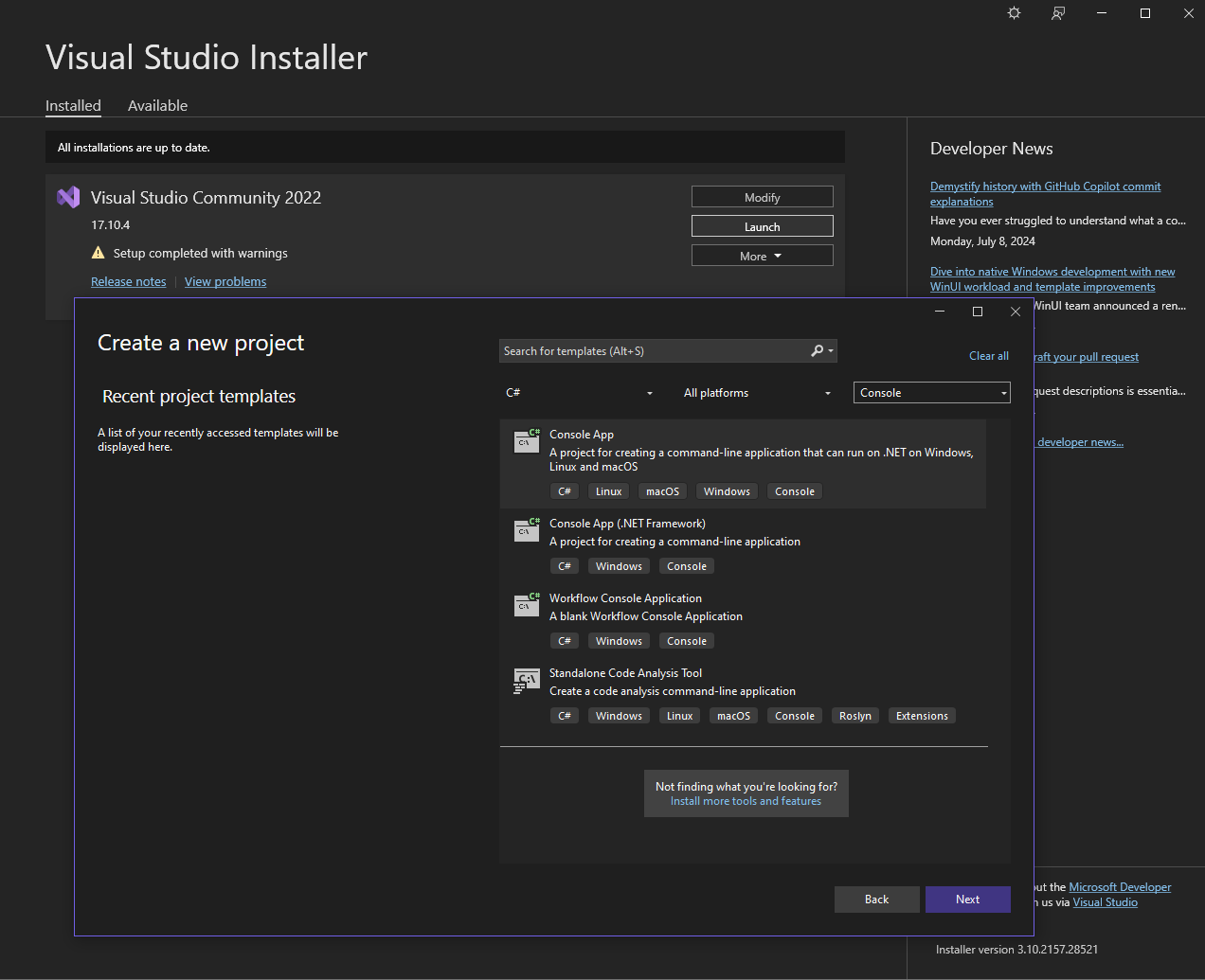This screenshot has height=980, width=1205.
Task: Click the macOS tag under Console App
Action: [x=662, y=491]
